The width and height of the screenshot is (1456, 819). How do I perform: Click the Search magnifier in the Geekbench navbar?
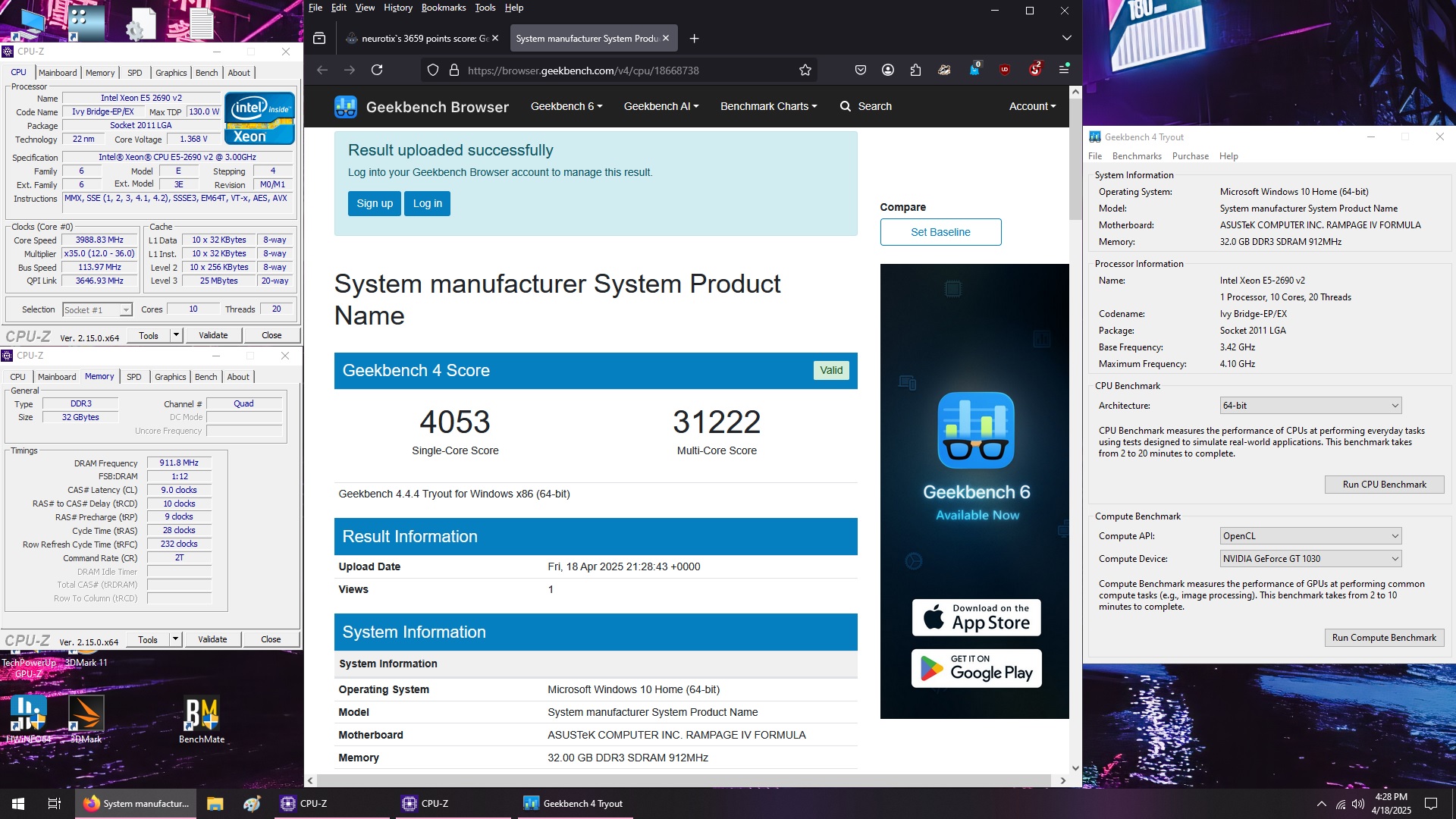tap(846, 106)
